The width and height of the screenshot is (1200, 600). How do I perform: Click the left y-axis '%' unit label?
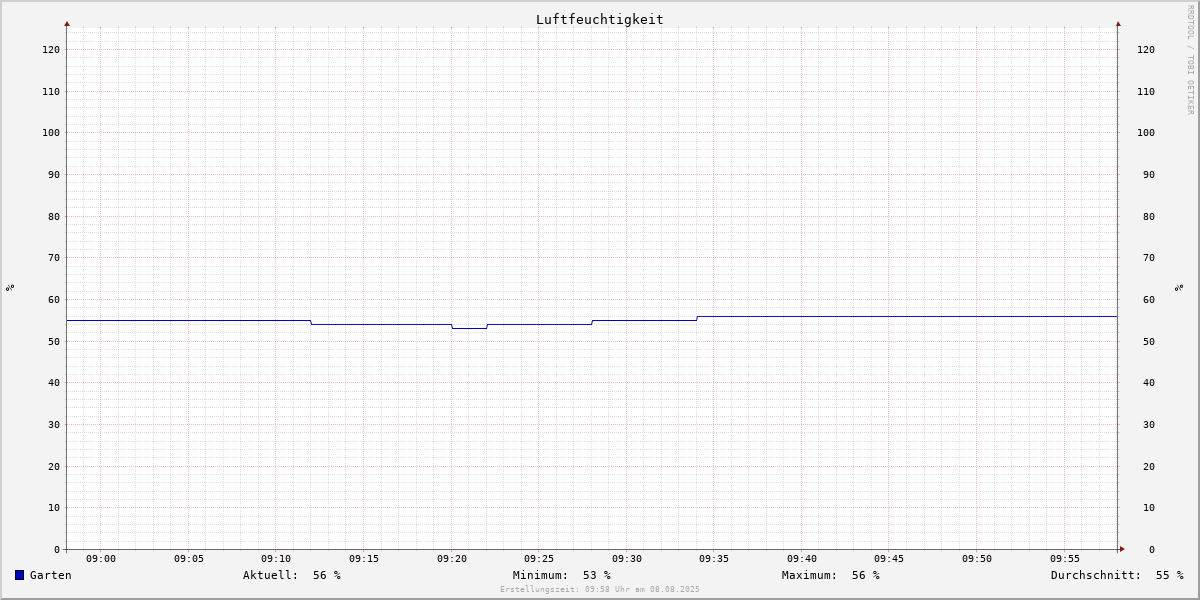[10, 287]
